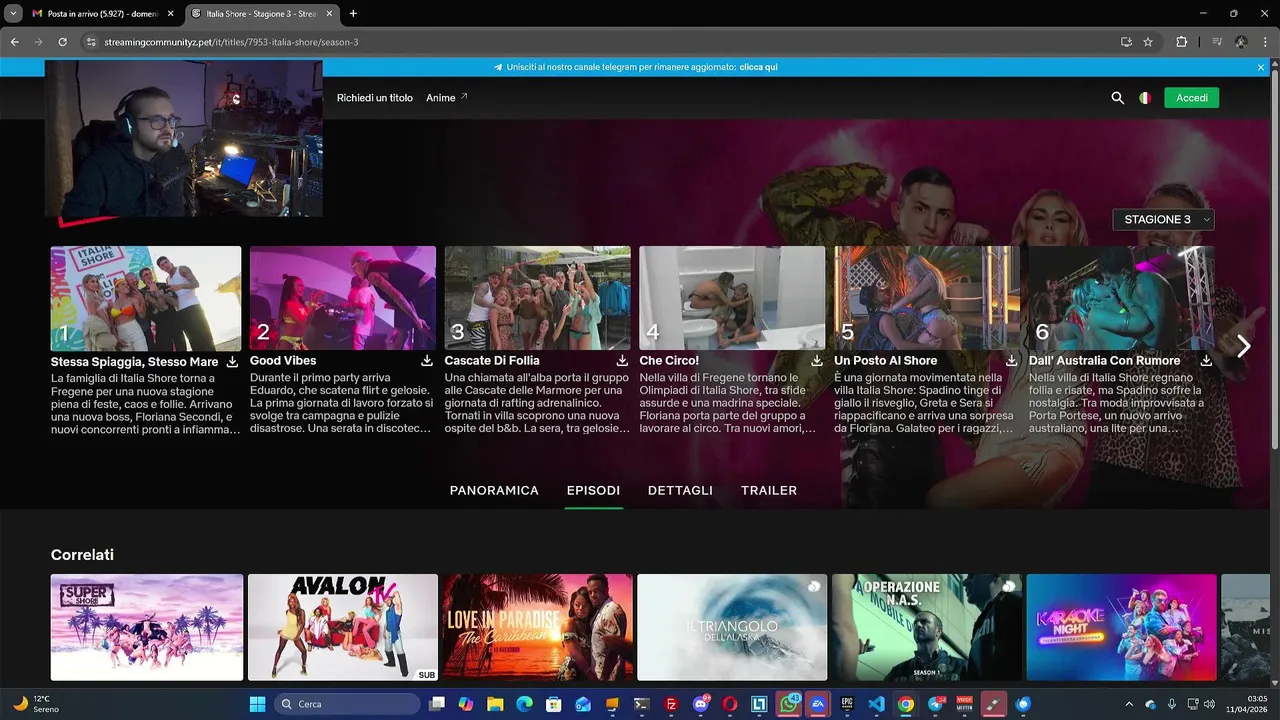Image resolution: width=1280 pixels, height=720 pixels.
Task: Open the weather widget 12°C Sereno
Action: click(x=36, y=704)
